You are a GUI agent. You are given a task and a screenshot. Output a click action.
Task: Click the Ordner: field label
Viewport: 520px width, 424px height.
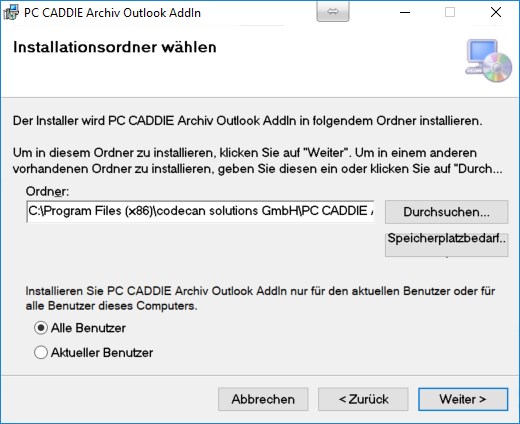click(x=47, y=192)
